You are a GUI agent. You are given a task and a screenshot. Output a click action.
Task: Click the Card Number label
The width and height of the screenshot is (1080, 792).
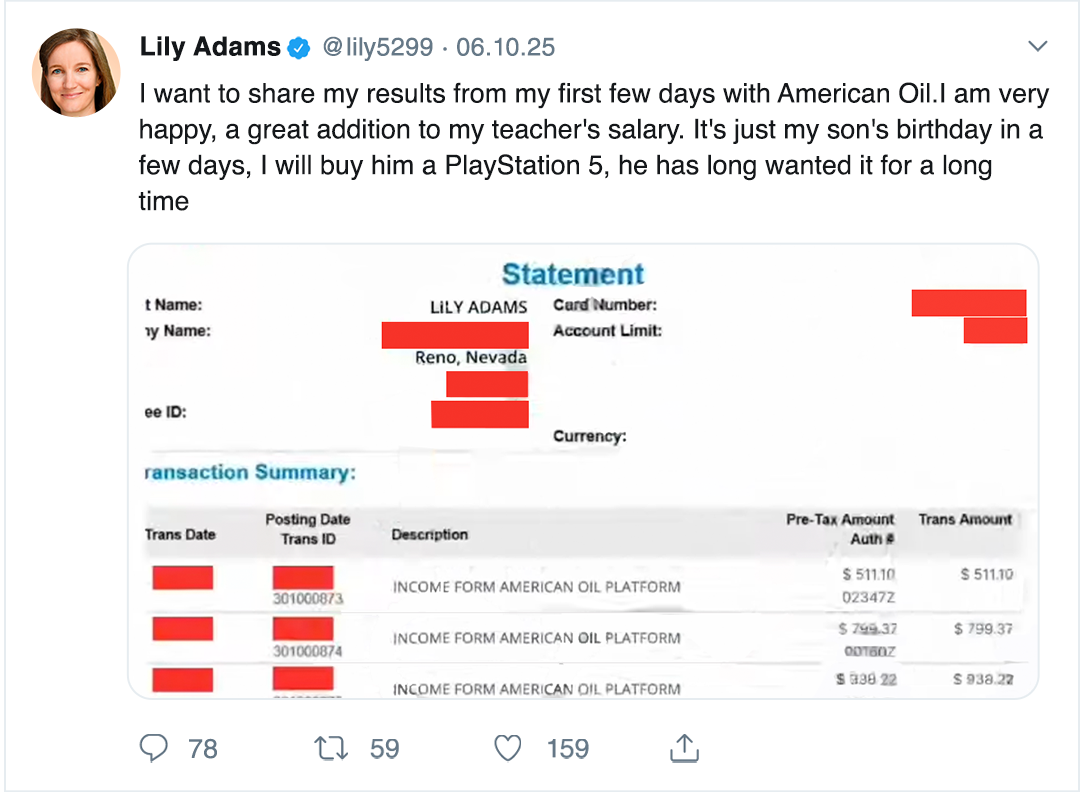click(x=605, y=305)
